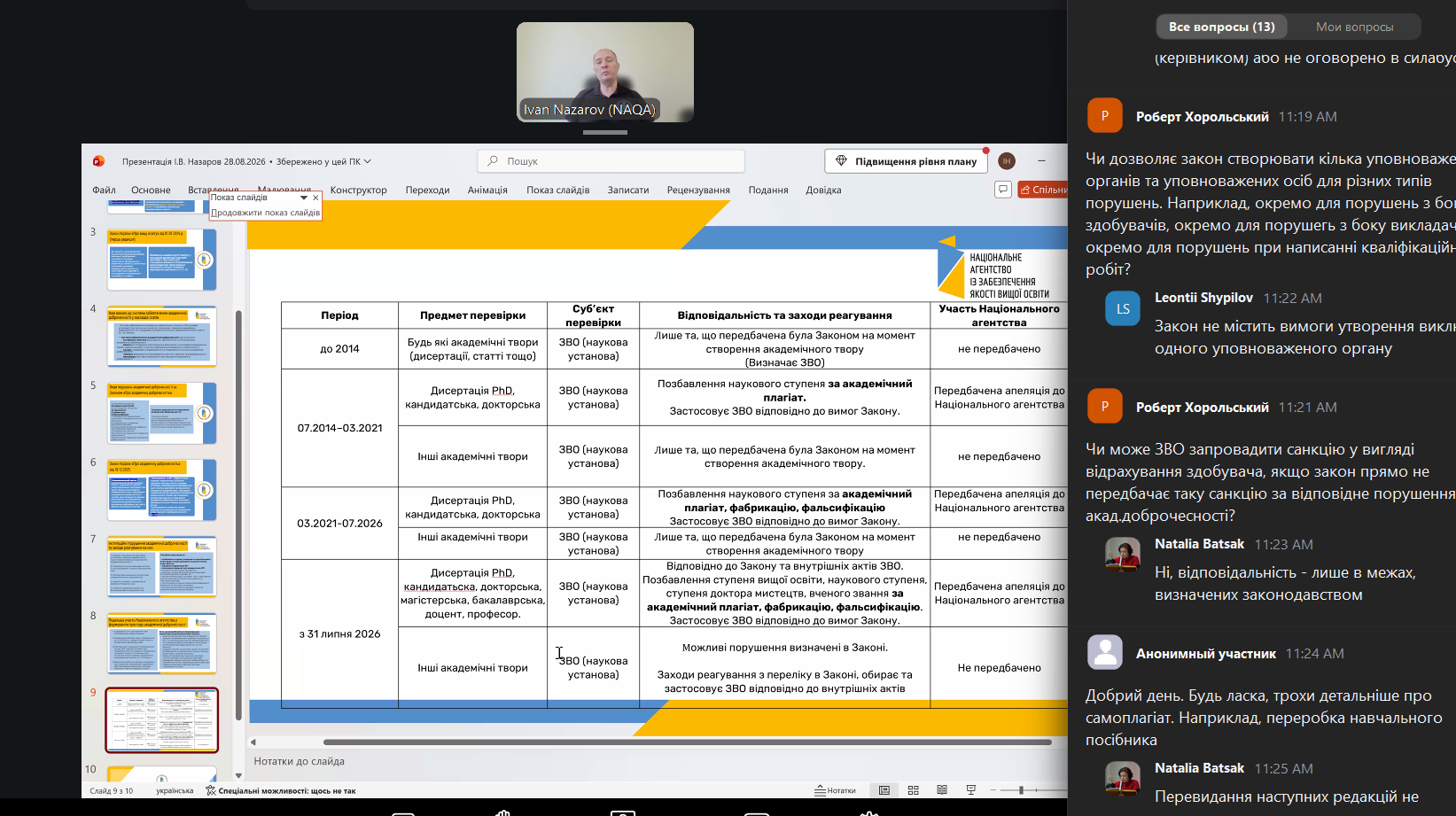Expand file name save-location dropdown
Screen dimensions: 1456x816
pyautogui.click(x=368, y=161)
